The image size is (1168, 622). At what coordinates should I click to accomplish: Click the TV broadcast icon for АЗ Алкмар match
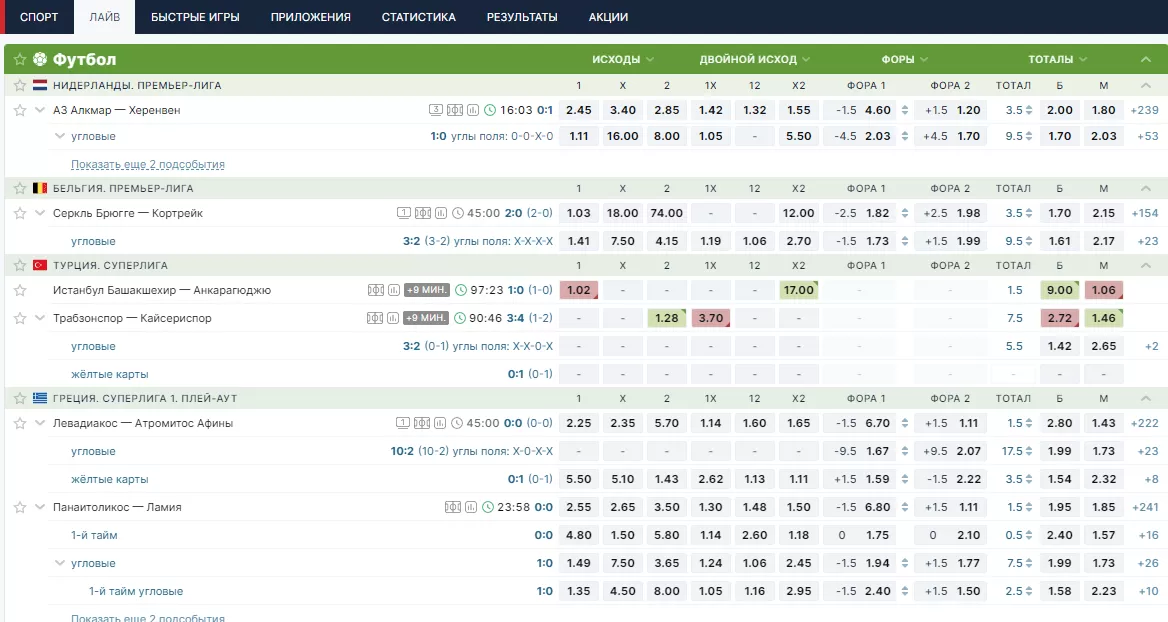pos(436,110)
